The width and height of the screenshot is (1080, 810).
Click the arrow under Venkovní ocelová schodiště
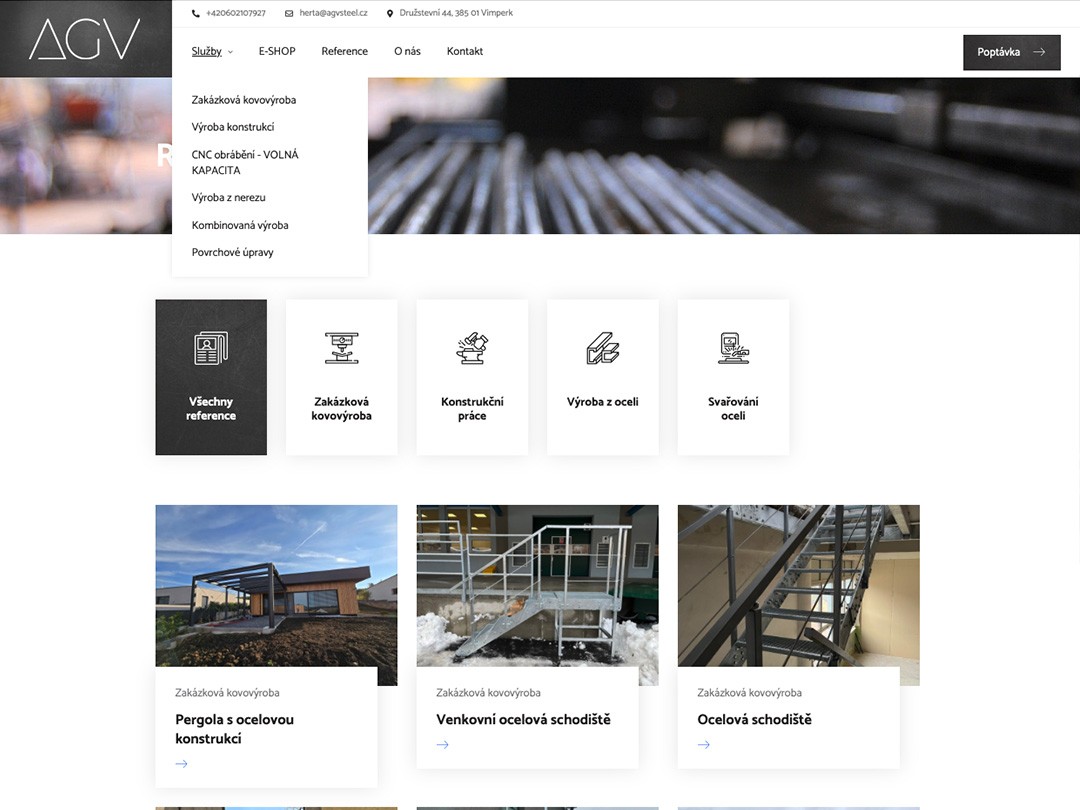[x=442, y=745]
